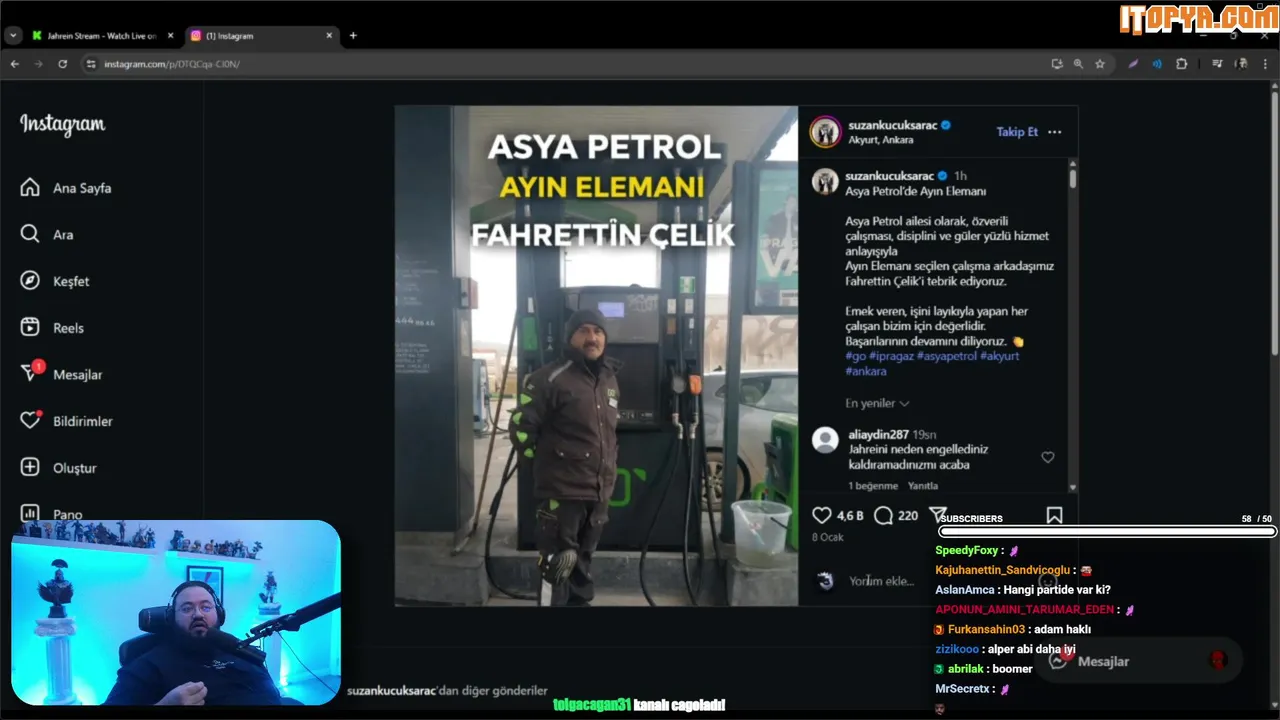
Task: Open Chrome three-dot menu
Action: click(x=1265, y=64)
